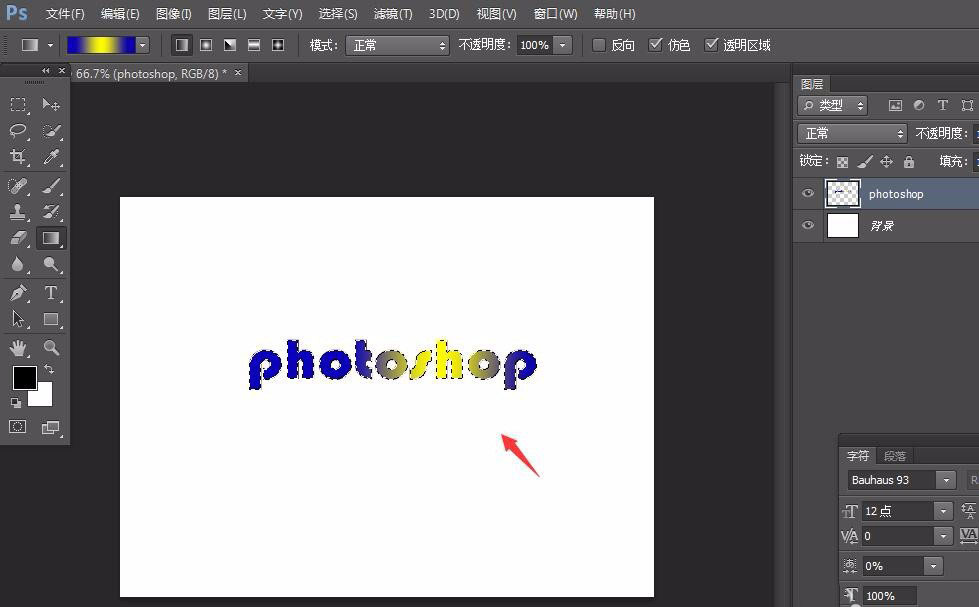Screen dimensions: 979x607
Task: Click the 图层 panel tab
Action: coord(812,84)
